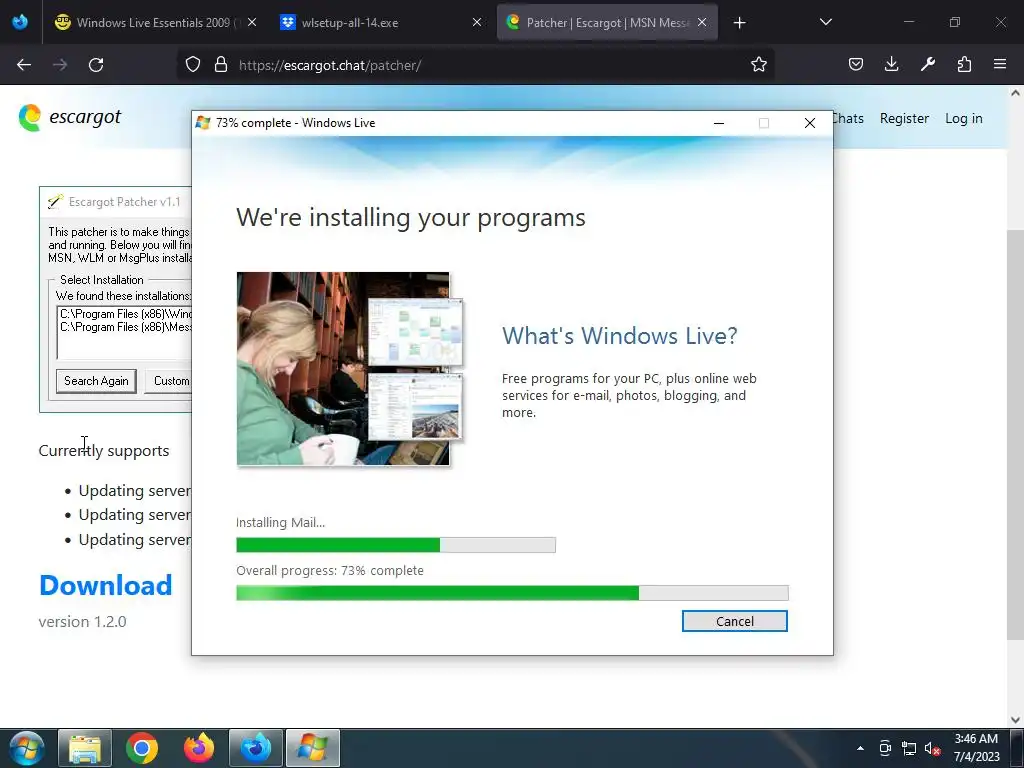Switch to Waterfox taskbar window

[x=255, y=748]
